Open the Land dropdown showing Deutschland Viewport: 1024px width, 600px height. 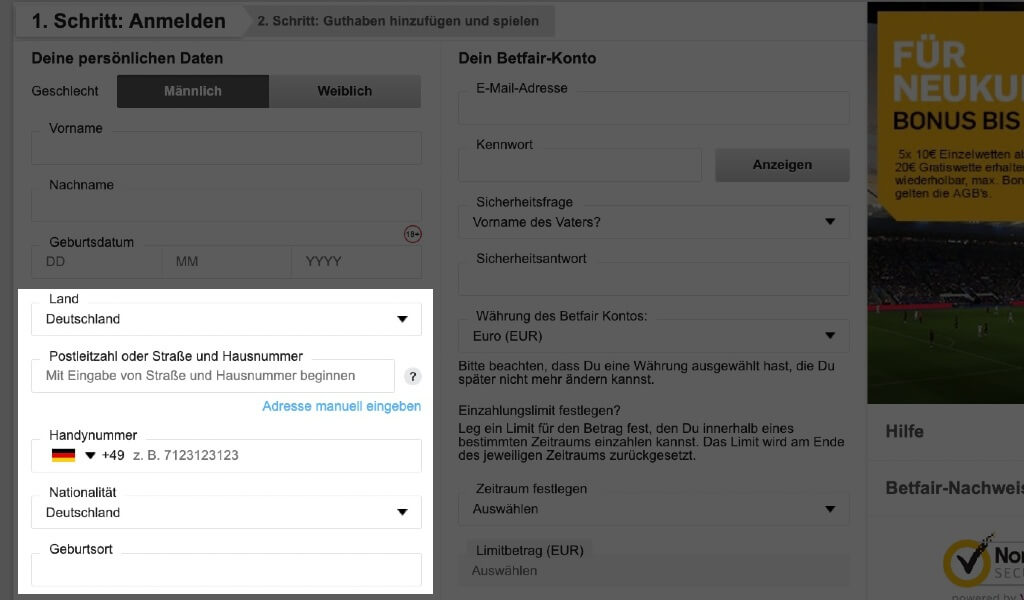[226, 319]
